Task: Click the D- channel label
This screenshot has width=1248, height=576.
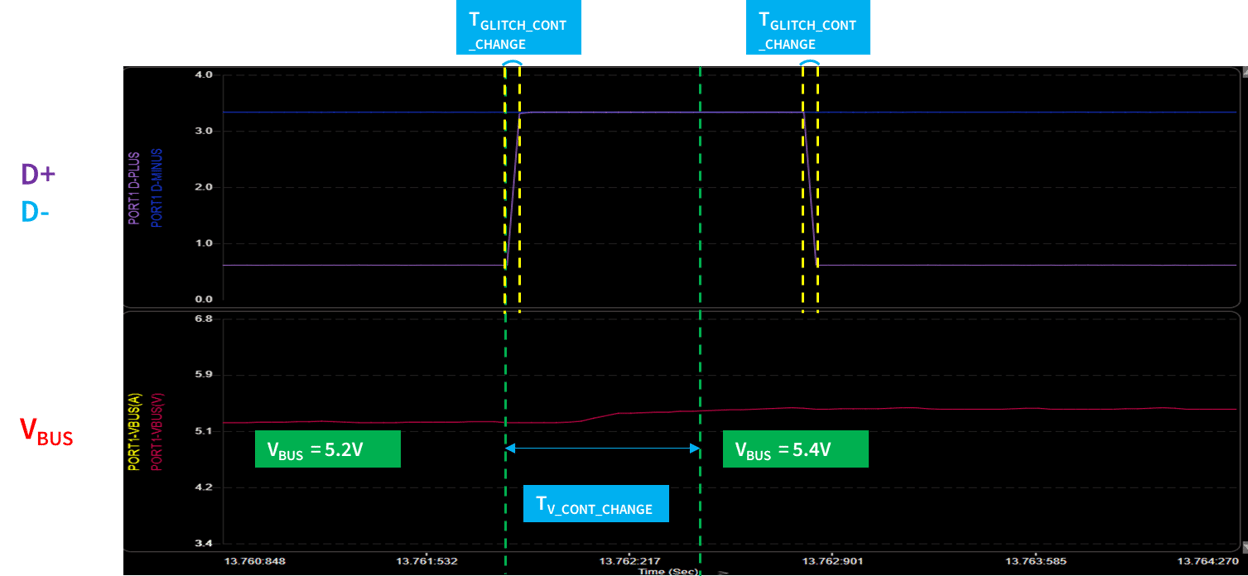Action: click(36, 213)
